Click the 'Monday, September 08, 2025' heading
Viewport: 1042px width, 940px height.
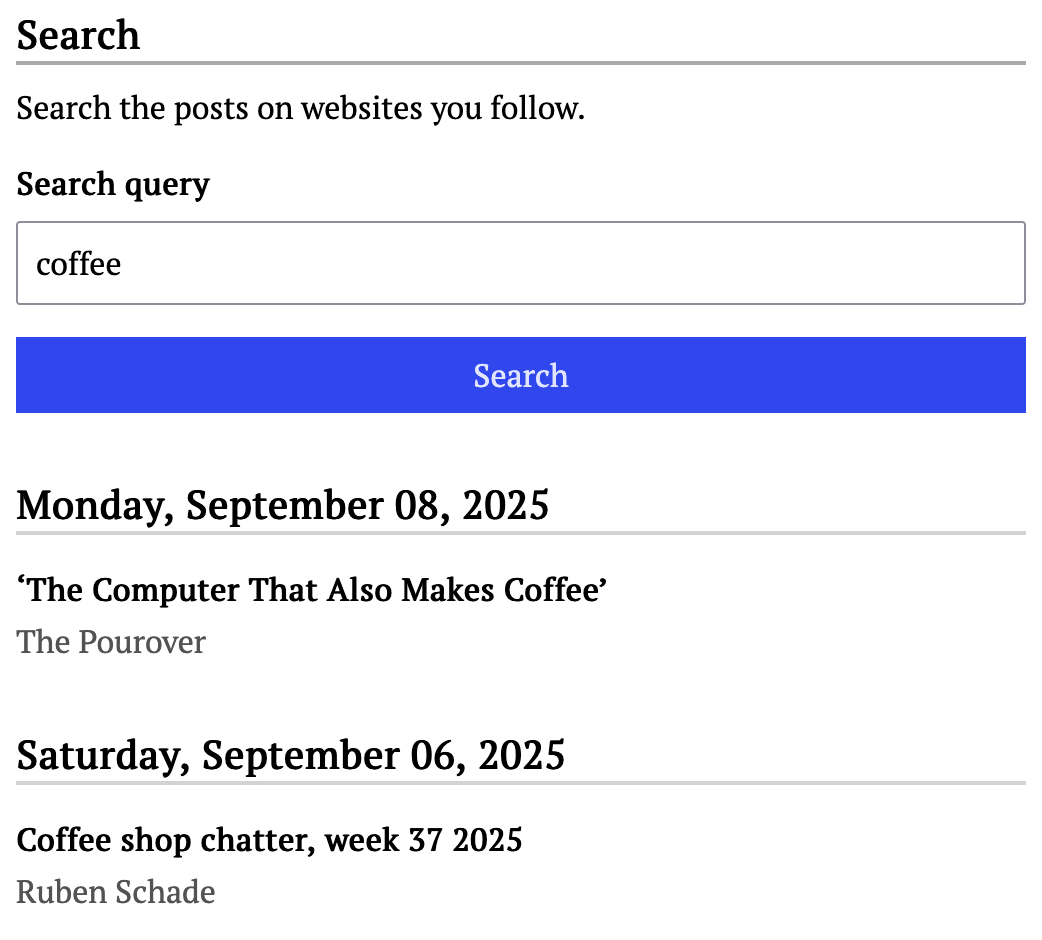click(283, 505)
